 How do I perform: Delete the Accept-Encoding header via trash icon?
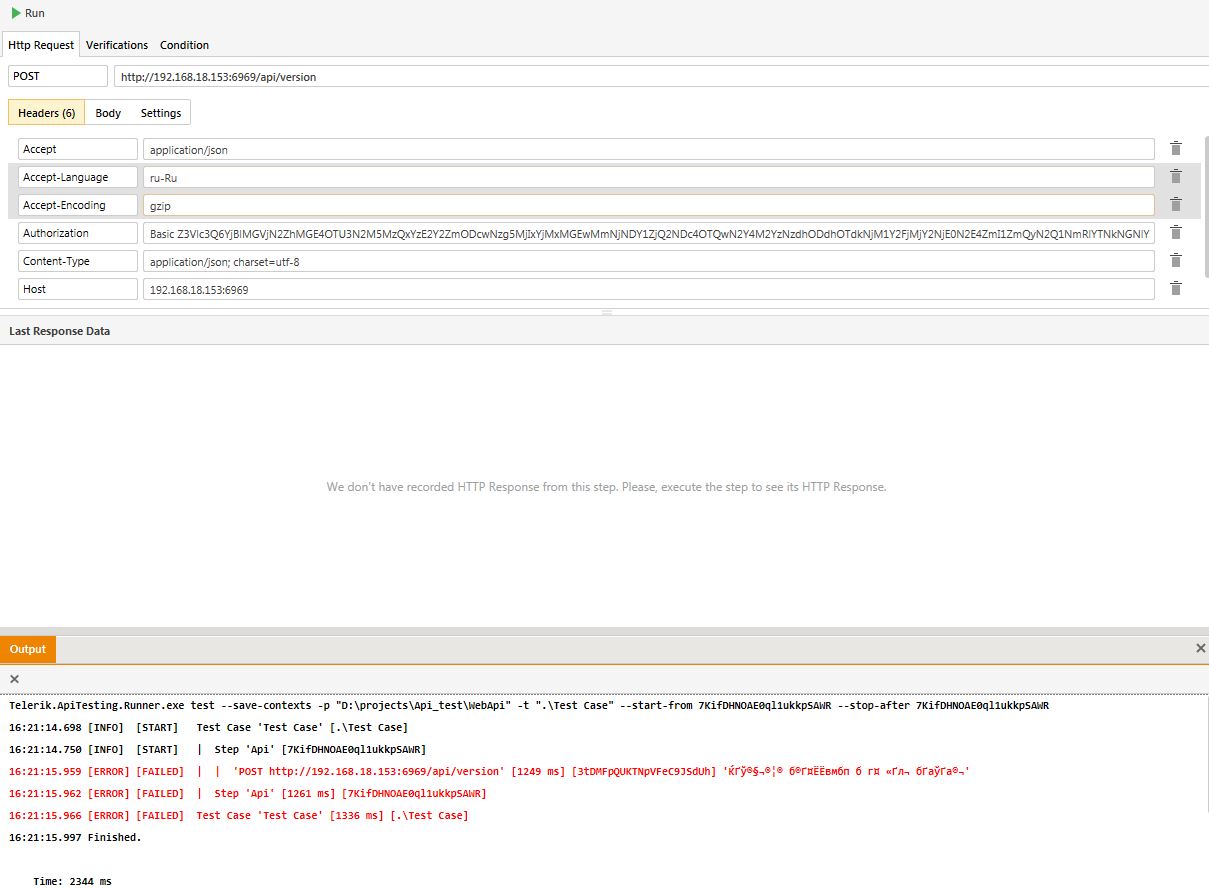pos(1176,205)
